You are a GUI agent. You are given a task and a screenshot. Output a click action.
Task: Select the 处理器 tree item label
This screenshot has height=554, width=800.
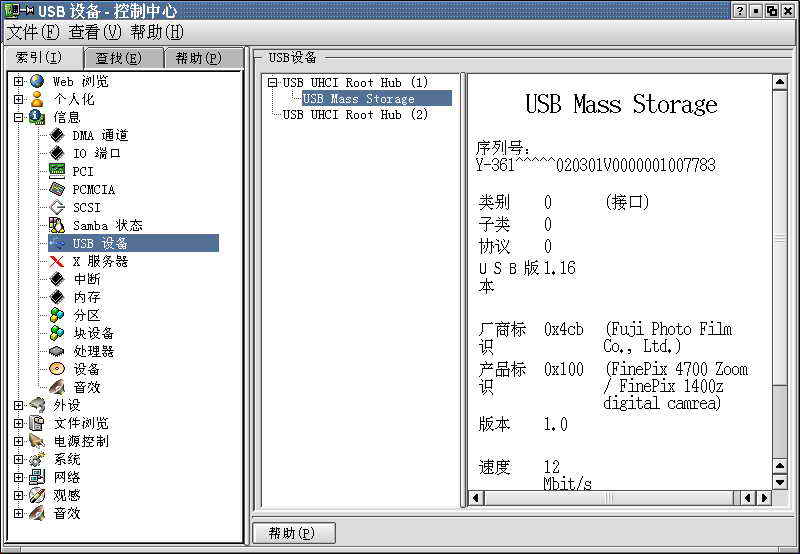coord(94,351)
